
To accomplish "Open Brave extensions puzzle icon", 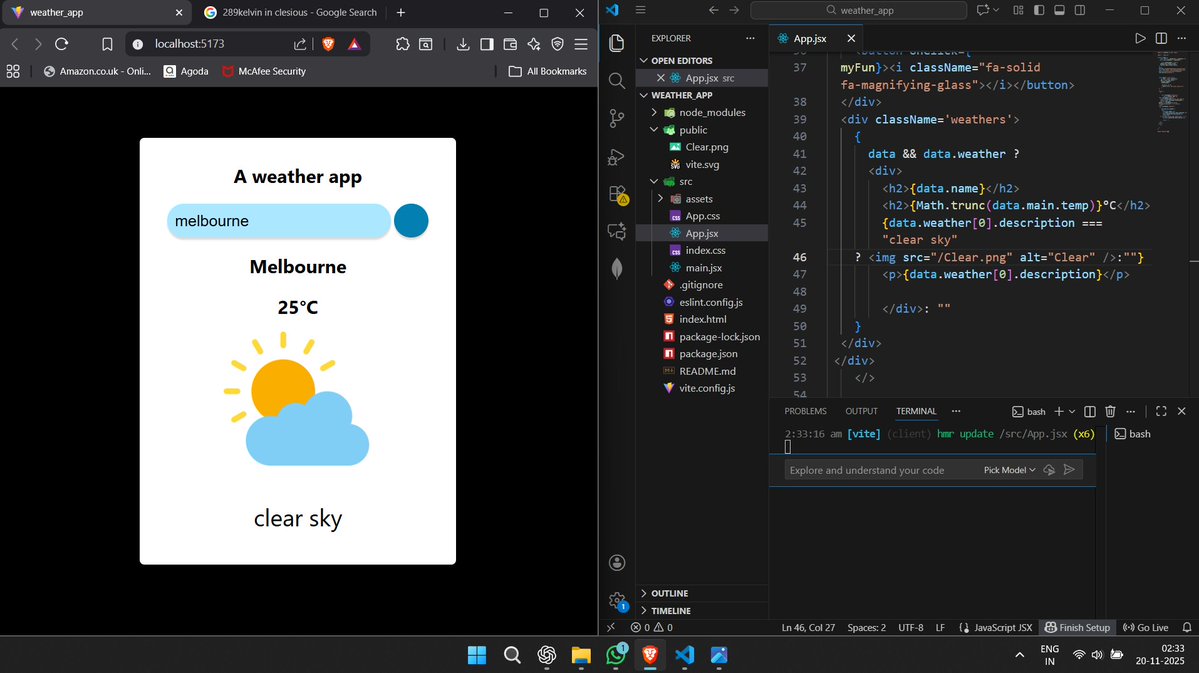I will [402, 44].
